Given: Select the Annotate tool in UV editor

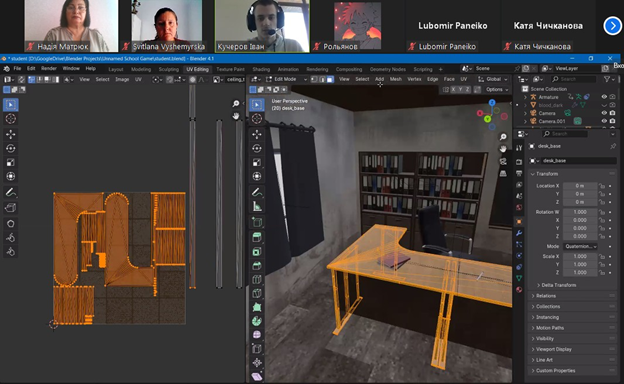Looking at the screenshot, I should (11, 193).
